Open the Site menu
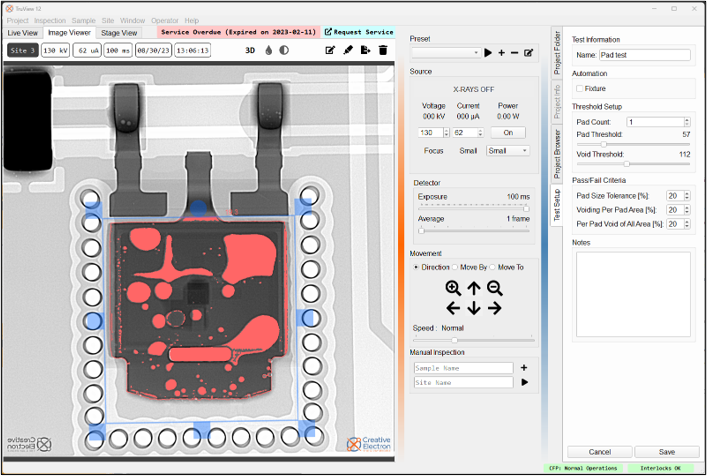 (108, 21)
